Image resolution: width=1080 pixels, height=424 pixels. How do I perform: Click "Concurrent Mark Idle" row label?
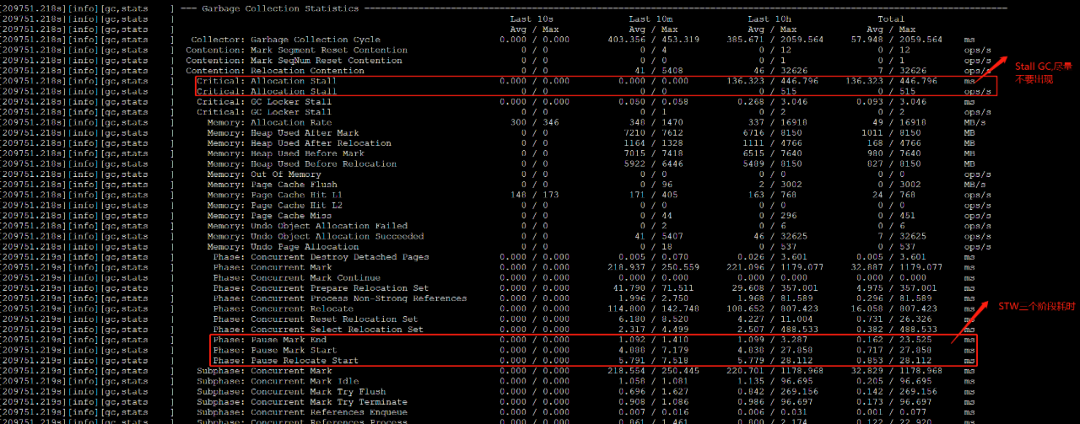(x=304, y=381)
